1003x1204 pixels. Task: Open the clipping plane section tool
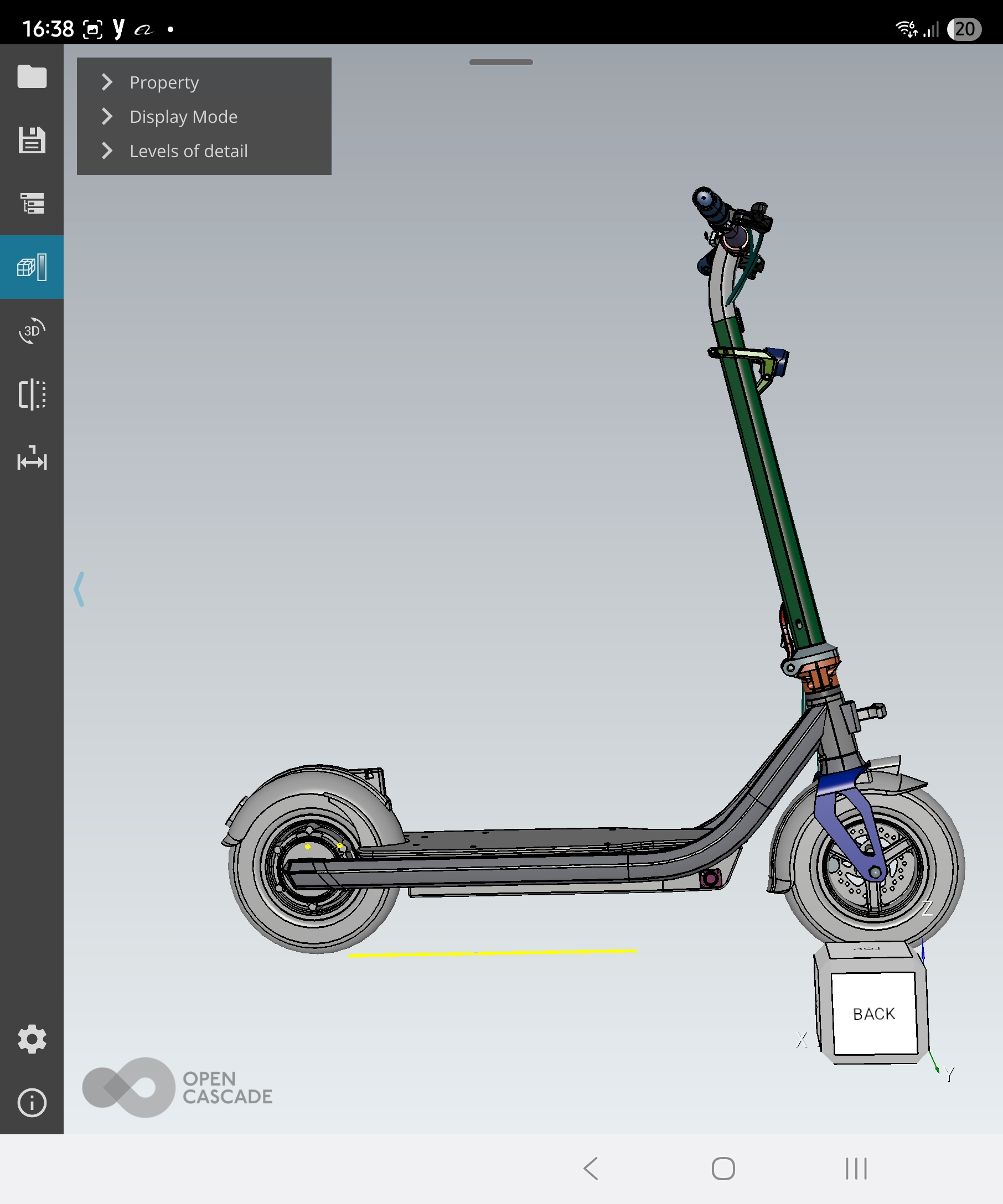pos(32,395)
